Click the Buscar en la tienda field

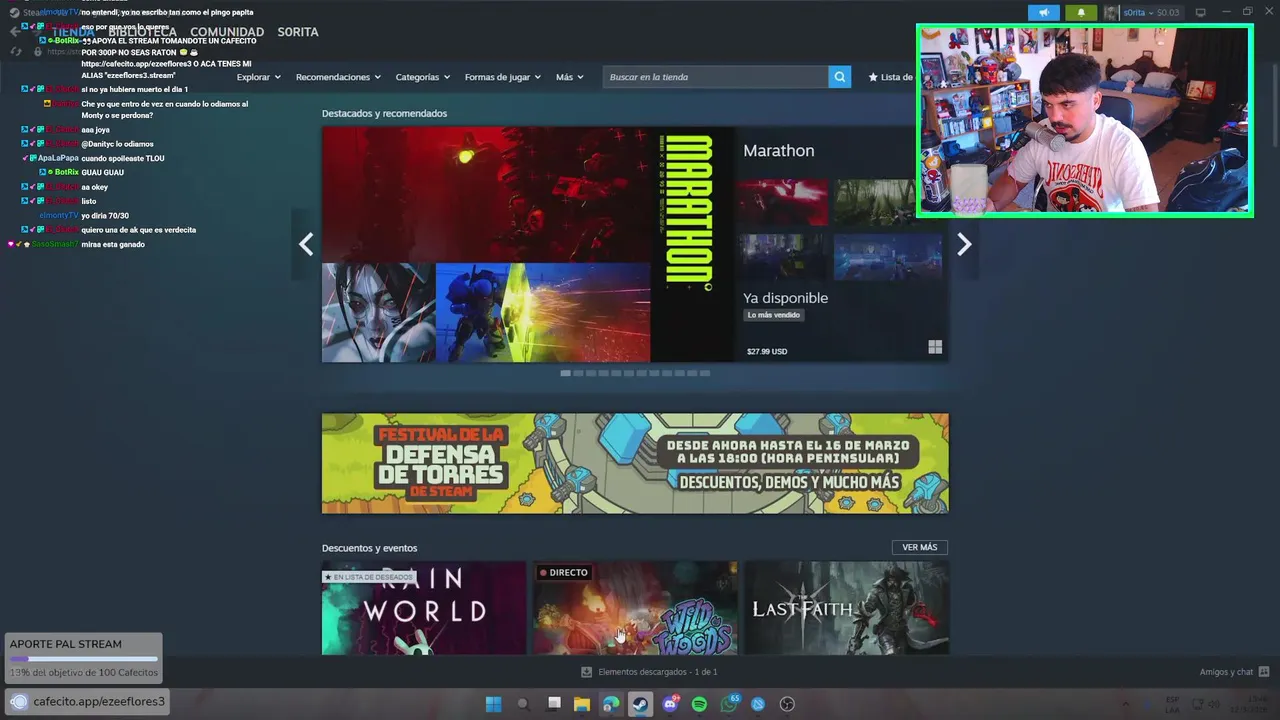click(716, 77)
